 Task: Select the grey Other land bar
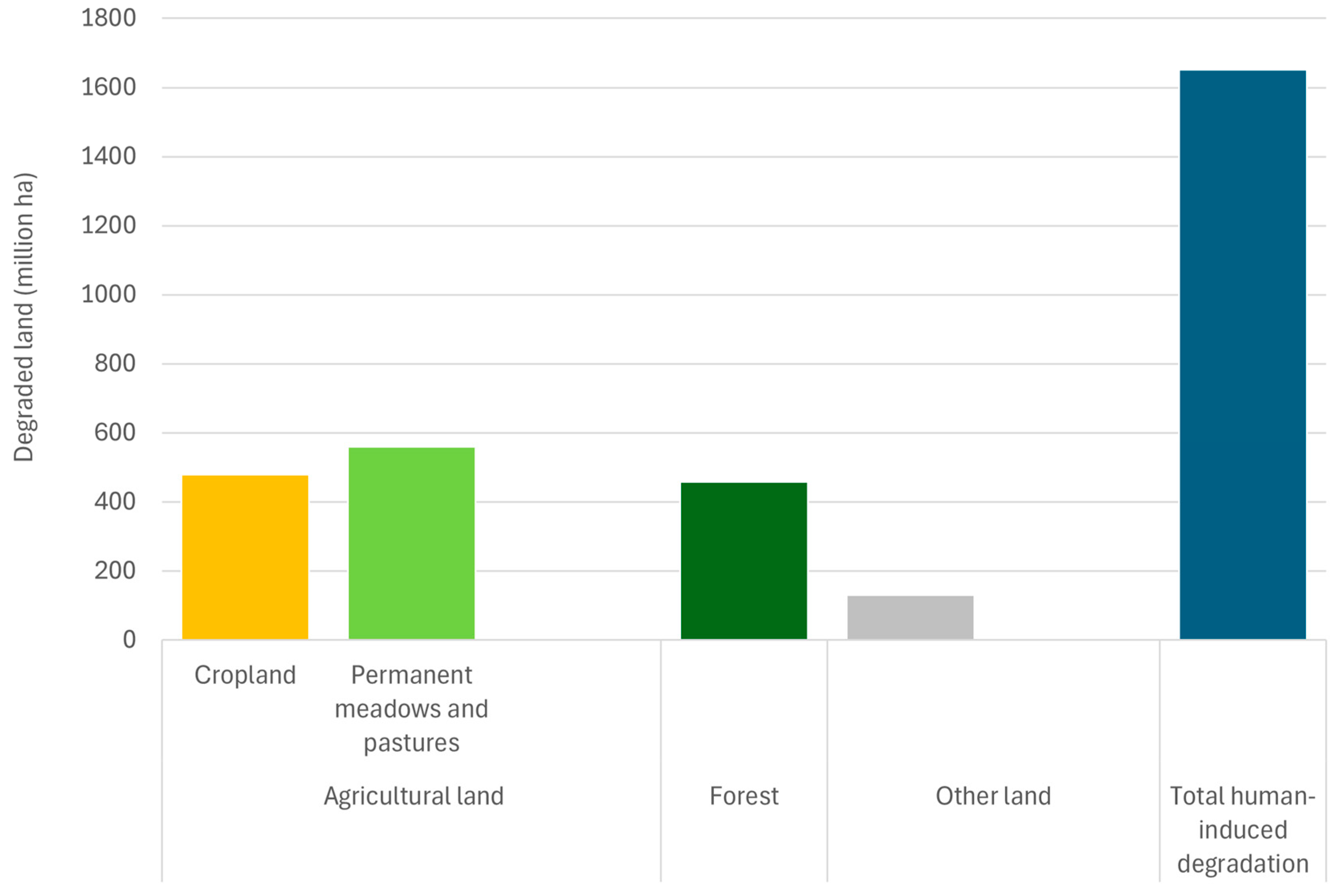910,617
